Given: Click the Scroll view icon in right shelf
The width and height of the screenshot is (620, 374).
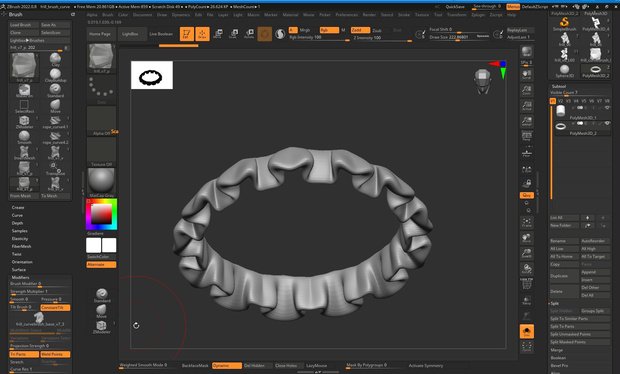Looking at the screenshot, I should (526, 75).
